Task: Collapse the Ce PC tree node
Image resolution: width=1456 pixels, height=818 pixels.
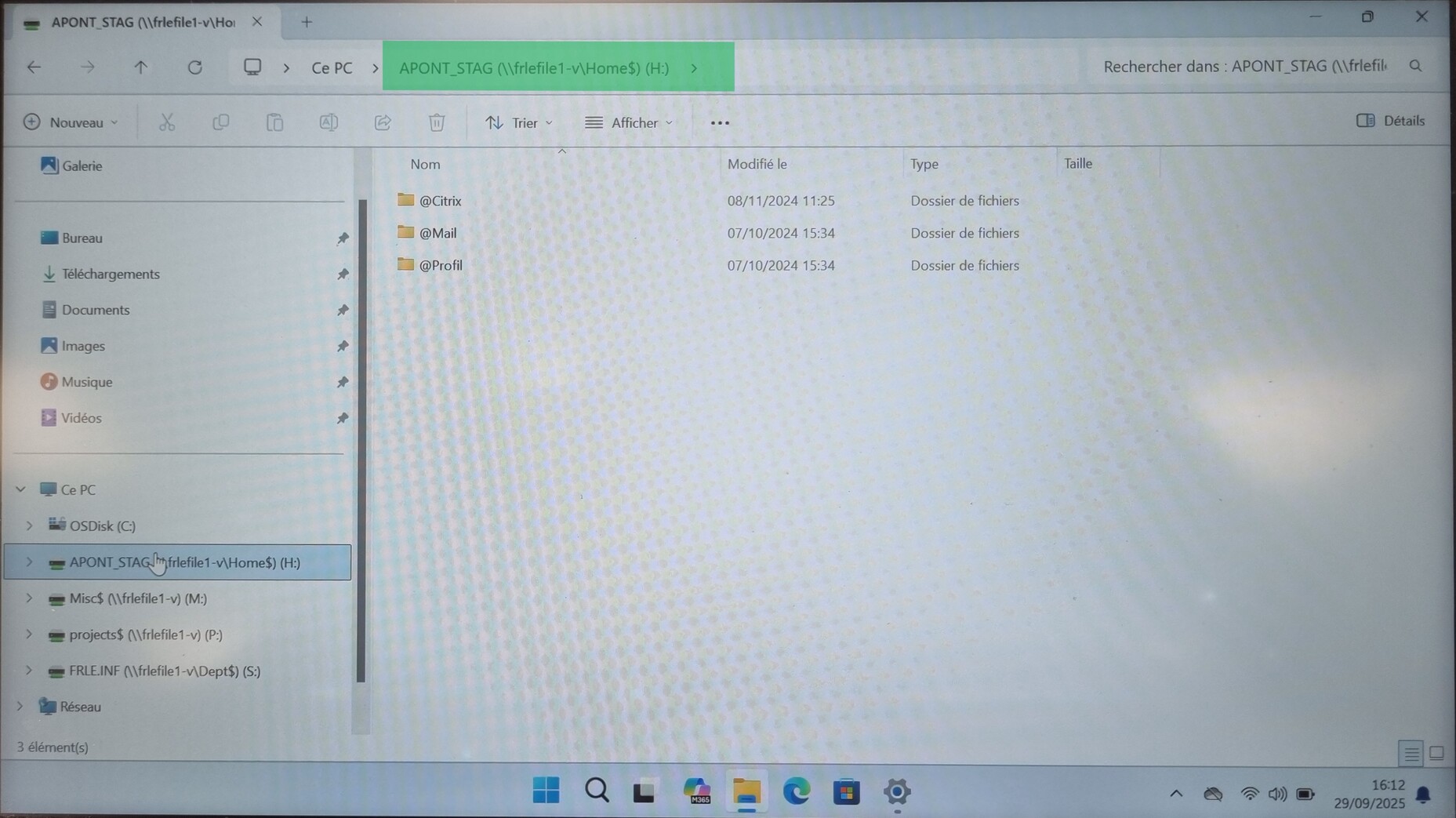Action: pos(20,489)
